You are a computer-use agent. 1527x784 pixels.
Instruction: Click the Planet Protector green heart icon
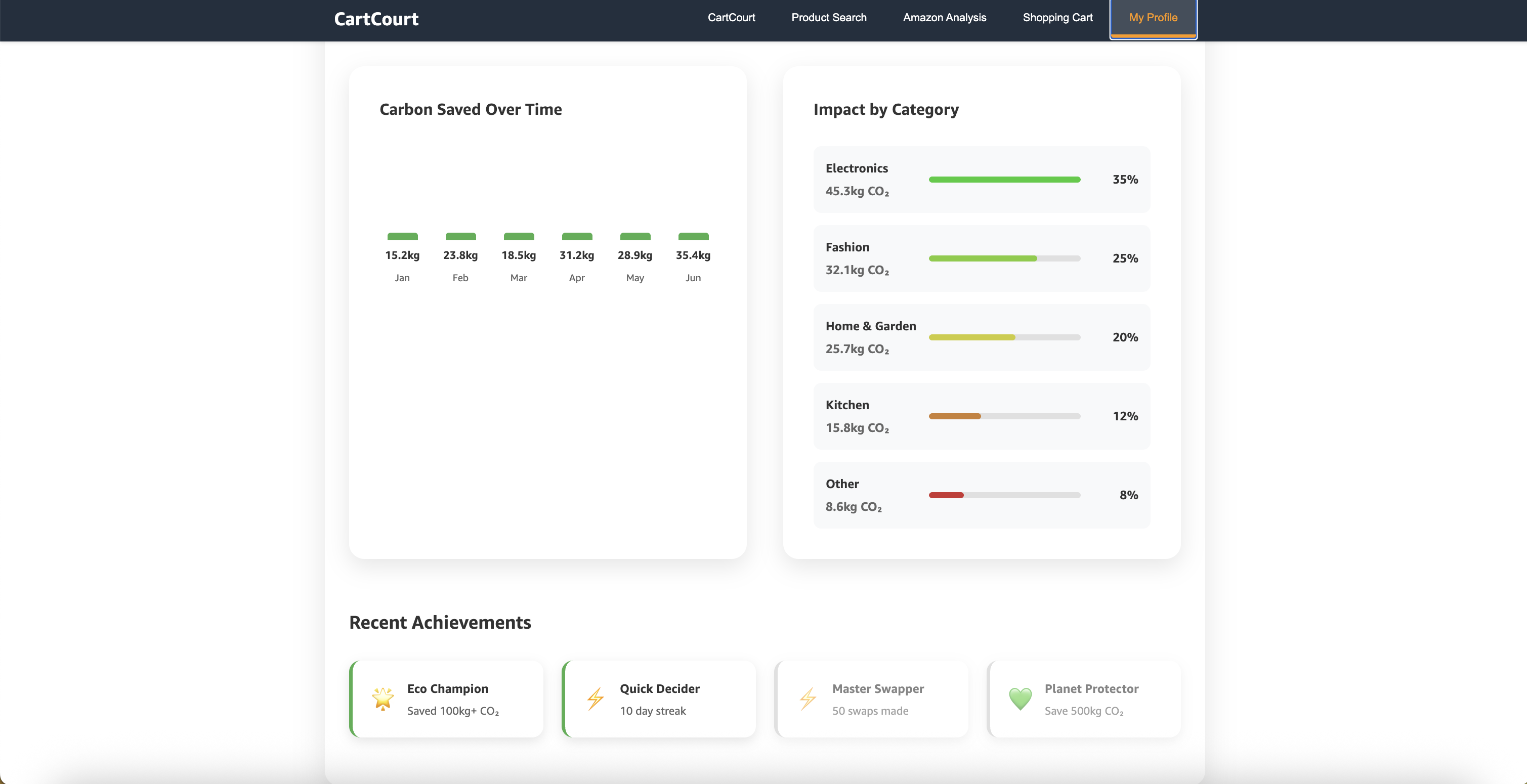1020,699
